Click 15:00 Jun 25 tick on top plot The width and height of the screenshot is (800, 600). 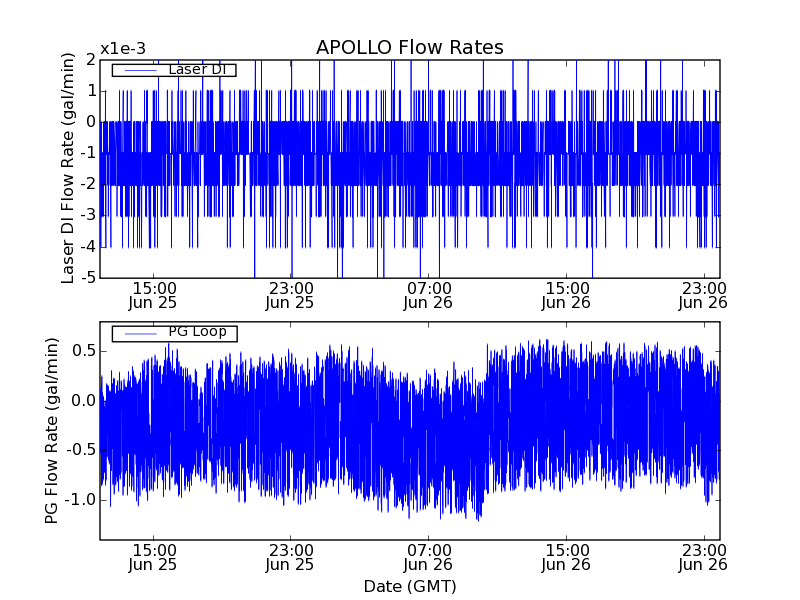[153, 295]
